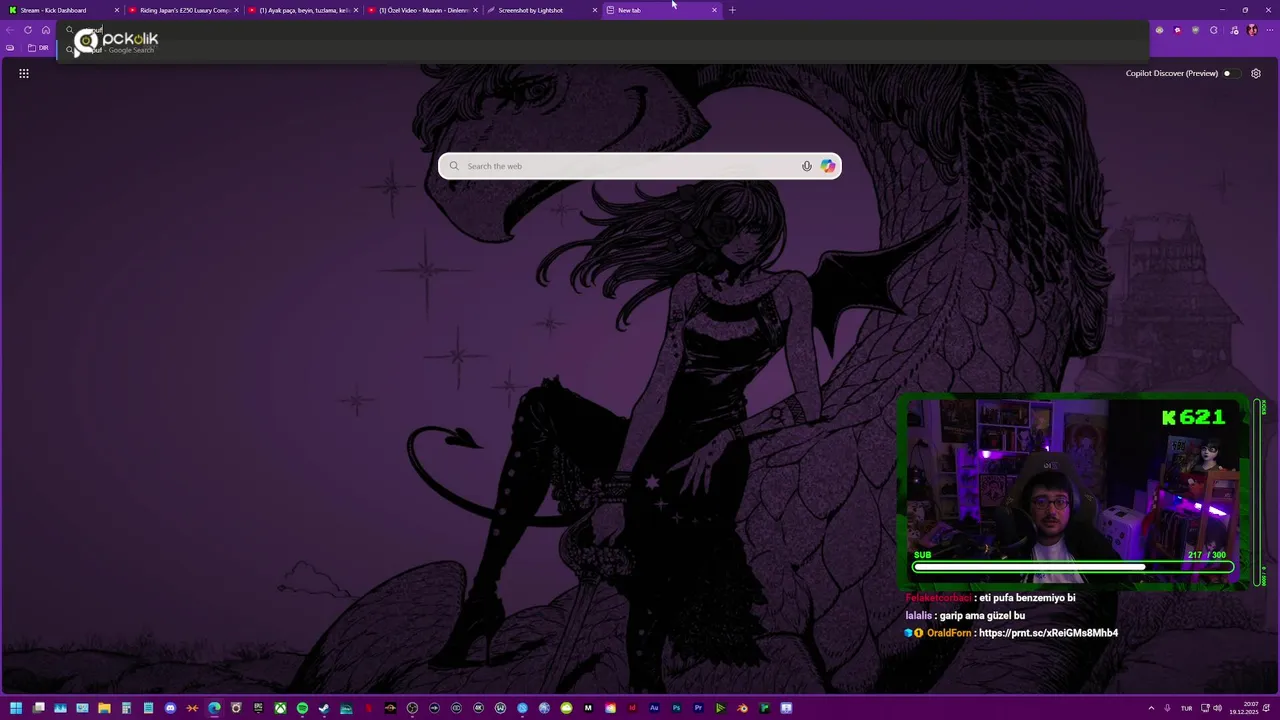Launch Photoshop from the taskbar
1280x720 pixels.
[676, 708]
